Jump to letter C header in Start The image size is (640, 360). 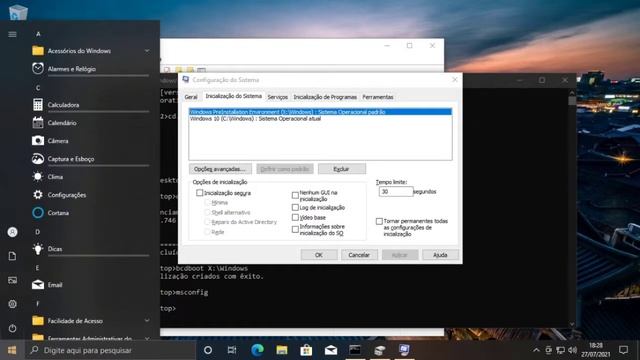[x=38, y=88]
